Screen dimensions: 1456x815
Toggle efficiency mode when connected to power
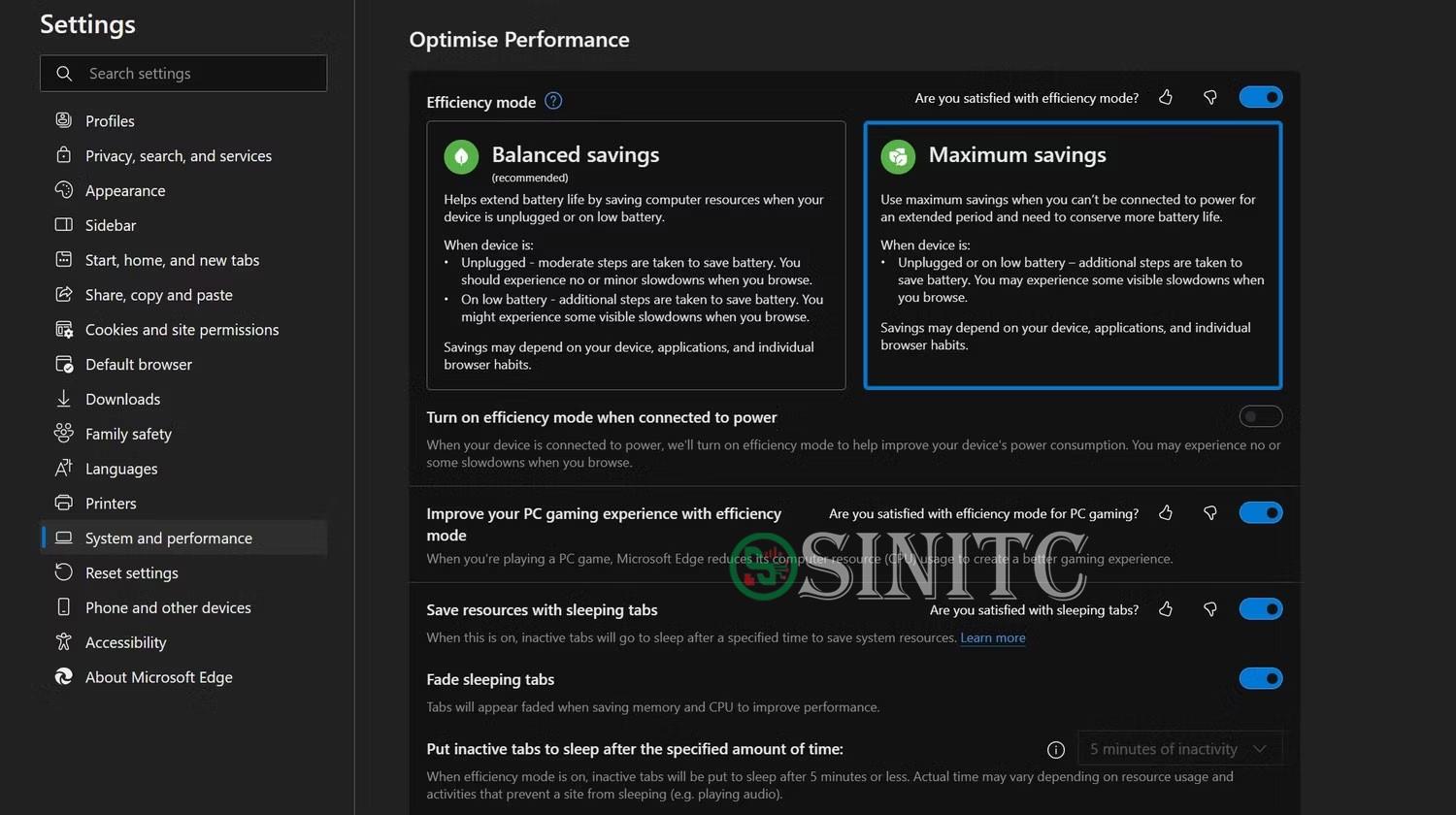pyautogui.click(x=1261, y=416)
